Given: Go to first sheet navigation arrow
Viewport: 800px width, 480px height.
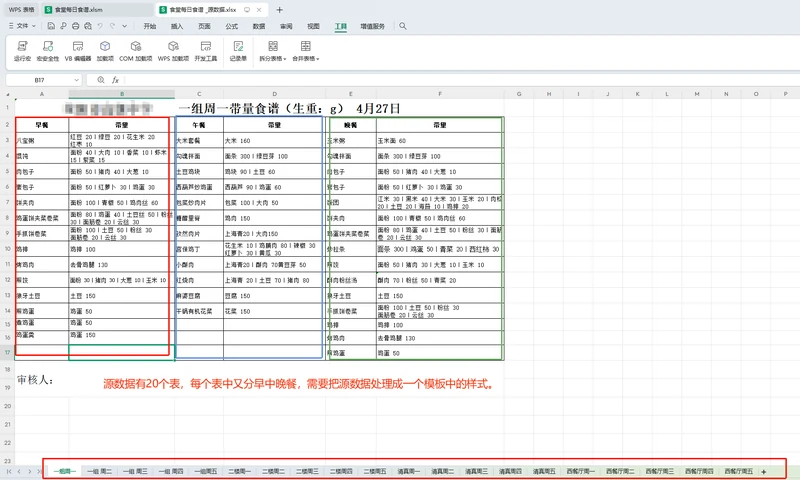Looking at the screenshot, I should click(x=9, y=472).
